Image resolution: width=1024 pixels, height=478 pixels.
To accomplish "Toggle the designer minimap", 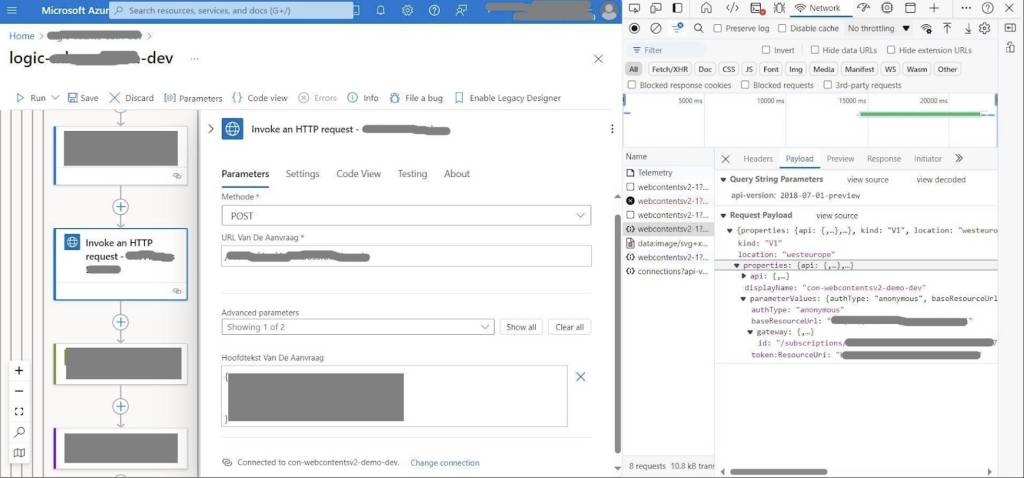I will click(19, 453).
